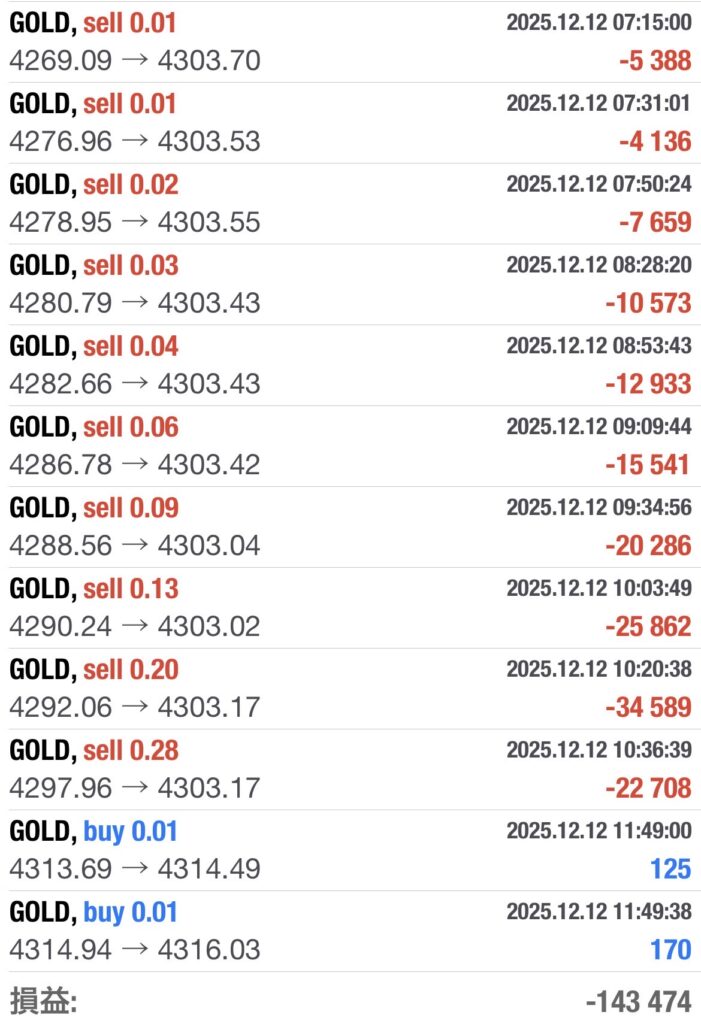Click the -143 474 total loss figure
This screenshot has width=701, height=1024.
(638, 1001)
